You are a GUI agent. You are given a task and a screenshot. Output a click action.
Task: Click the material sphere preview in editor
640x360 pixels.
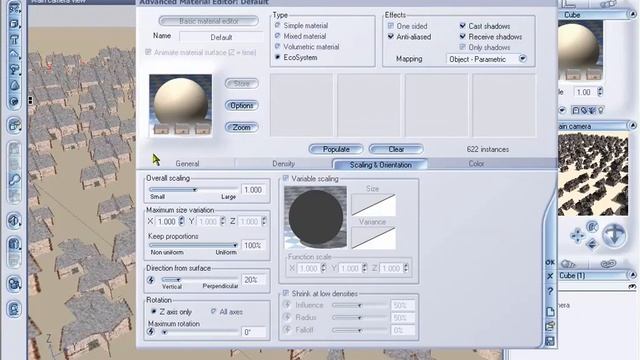pos(180,105)
